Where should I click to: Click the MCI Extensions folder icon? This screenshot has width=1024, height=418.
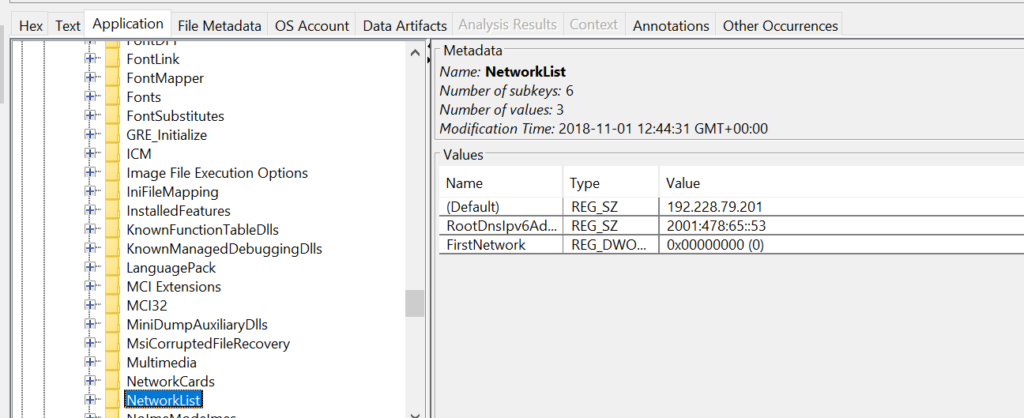112,287
